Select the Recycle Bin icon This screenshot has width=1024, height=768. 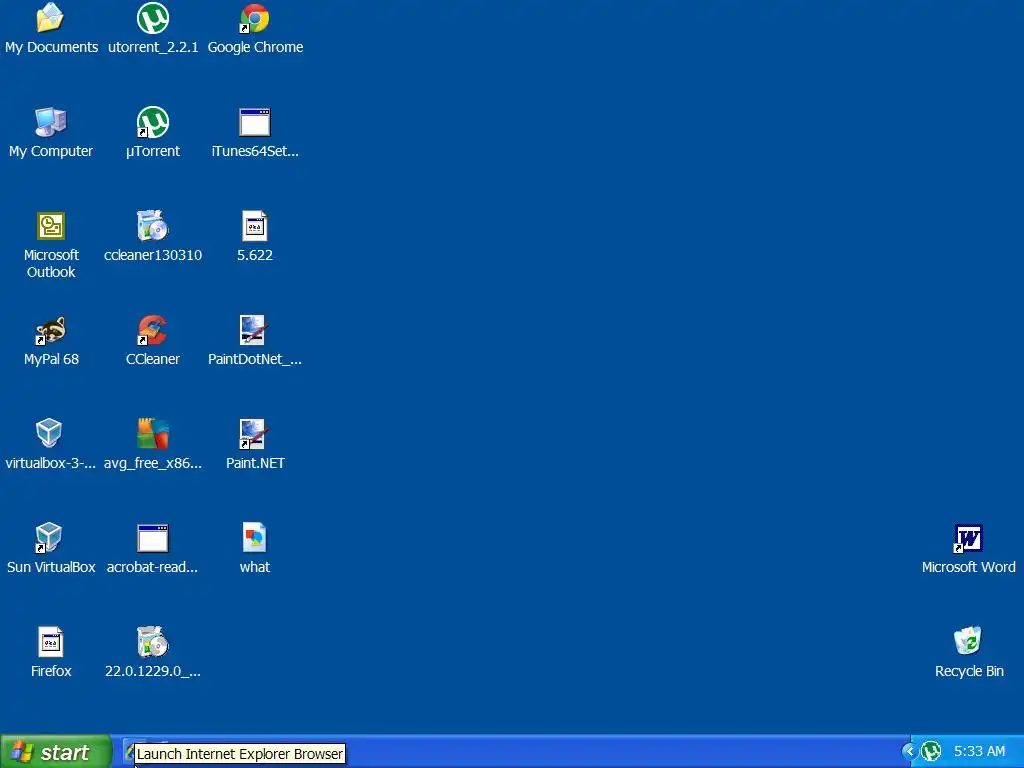click(968, 641)
